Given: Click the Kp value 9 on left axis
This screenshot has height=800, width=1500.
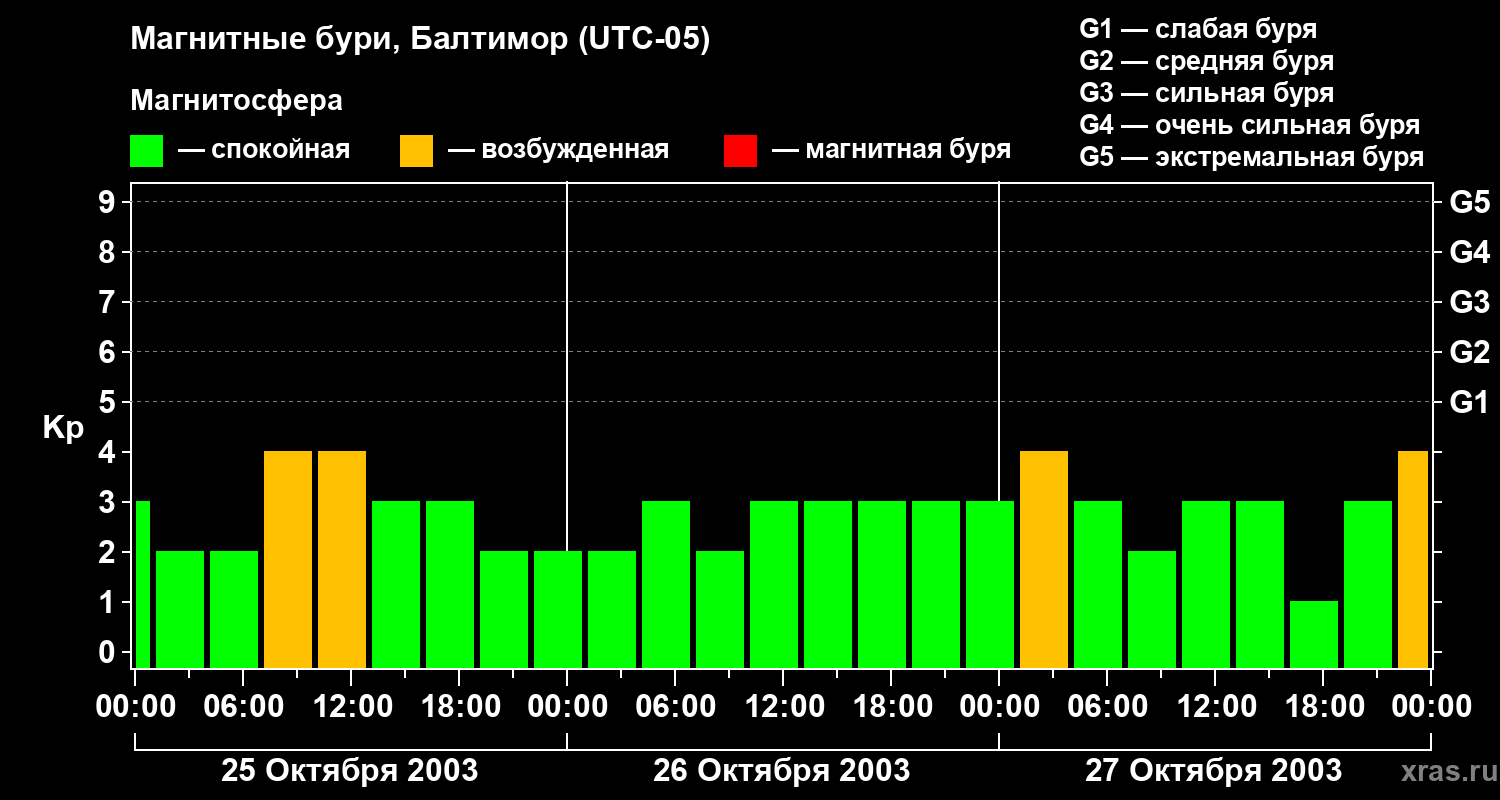Looking at the screenshot, I should tap(109, 203).
